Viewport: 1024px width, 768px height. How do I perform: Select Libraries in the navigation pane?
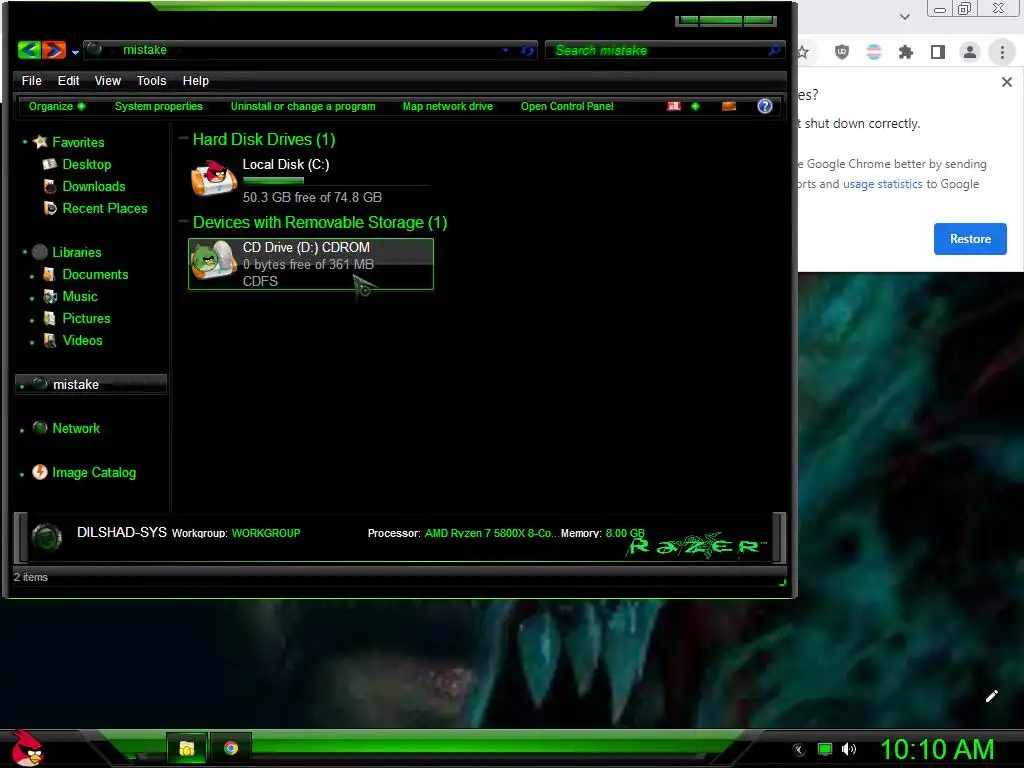click(x=76, y=252)
